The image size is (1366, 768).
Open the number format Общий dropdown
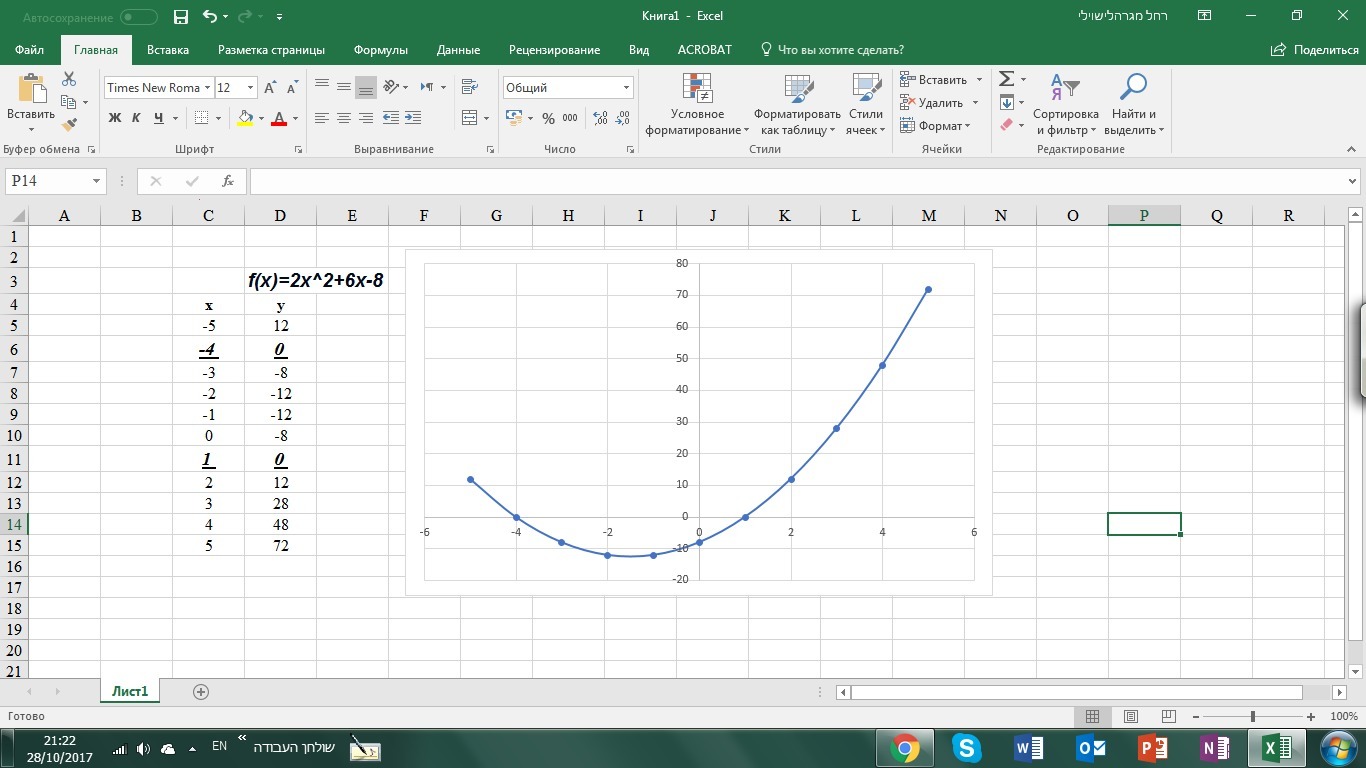coord(627,88)
